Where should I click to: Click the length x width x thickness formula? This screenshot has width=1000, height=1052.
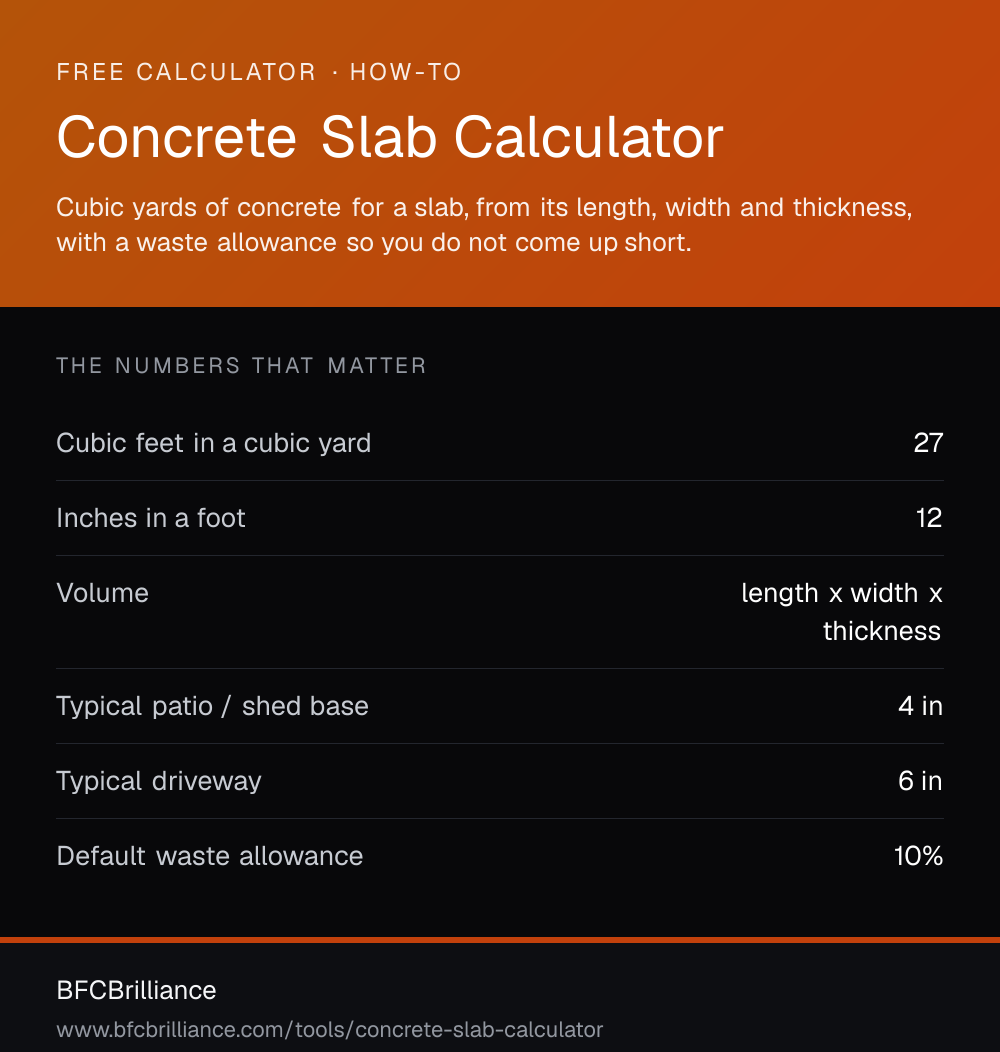842,612
